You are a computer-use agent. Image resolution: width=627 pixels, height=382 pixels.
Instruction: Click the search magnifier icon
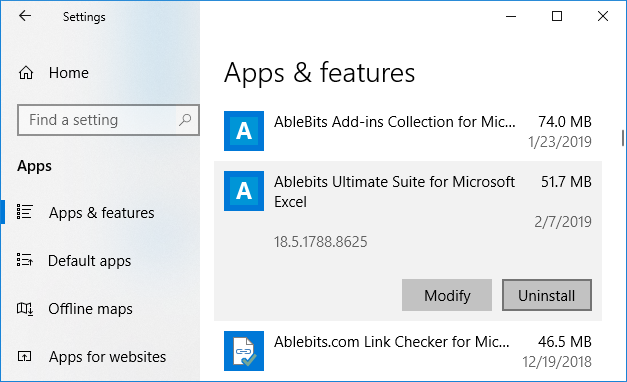coord(185,120)
